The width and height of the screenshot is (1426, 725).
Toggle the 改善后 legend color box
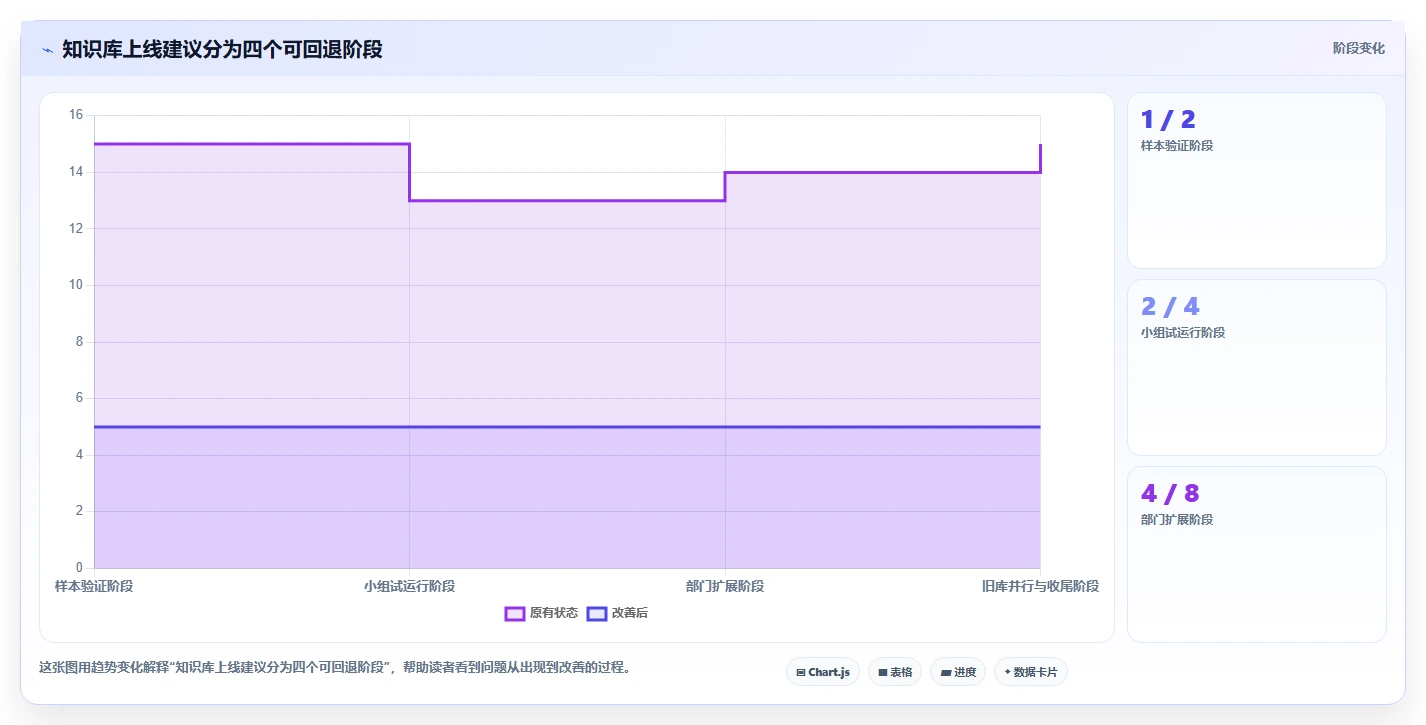(x=597, y=613)
